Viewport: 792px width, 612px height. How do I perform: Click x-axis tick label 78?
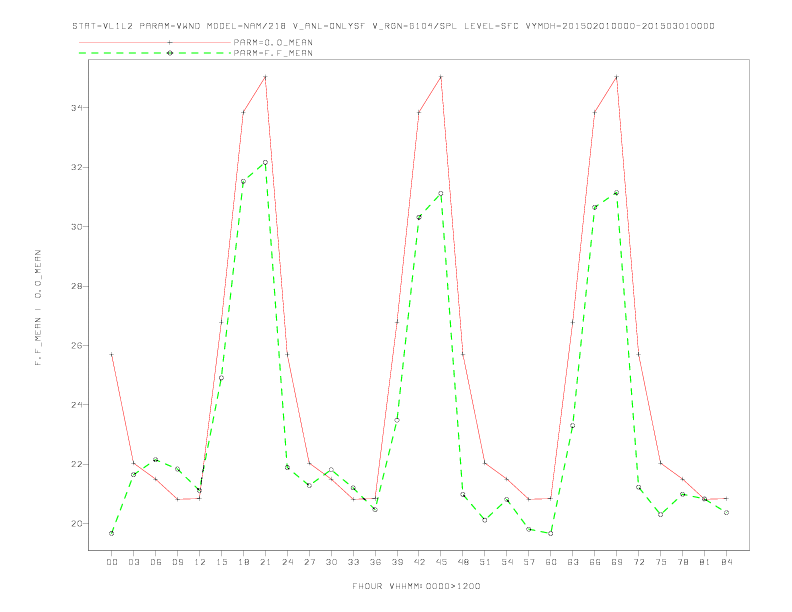(x=683, y=562)
